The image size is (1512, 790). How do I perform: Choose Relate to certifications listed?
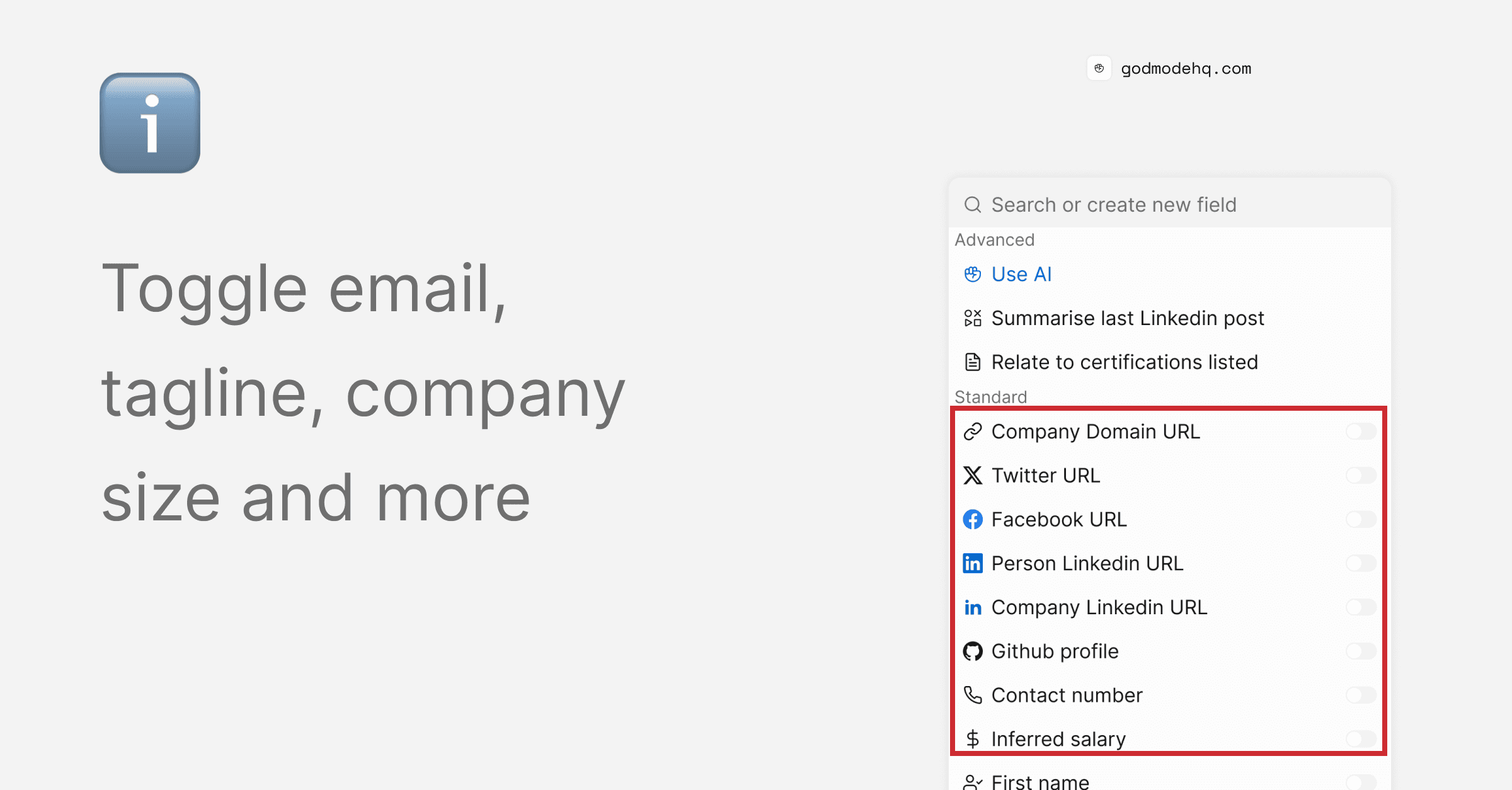[1124, 362]
